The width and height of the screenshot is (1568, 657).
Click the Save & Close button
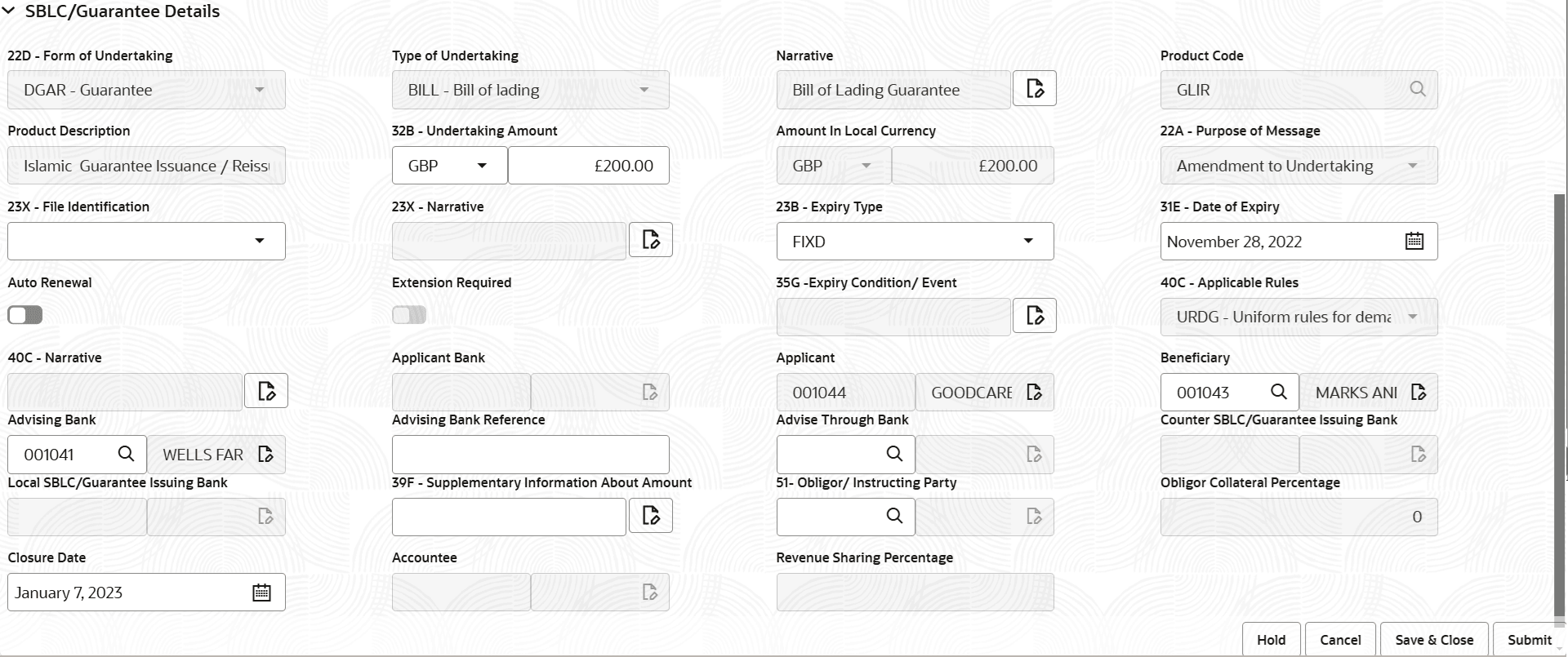coord(1434,639)
